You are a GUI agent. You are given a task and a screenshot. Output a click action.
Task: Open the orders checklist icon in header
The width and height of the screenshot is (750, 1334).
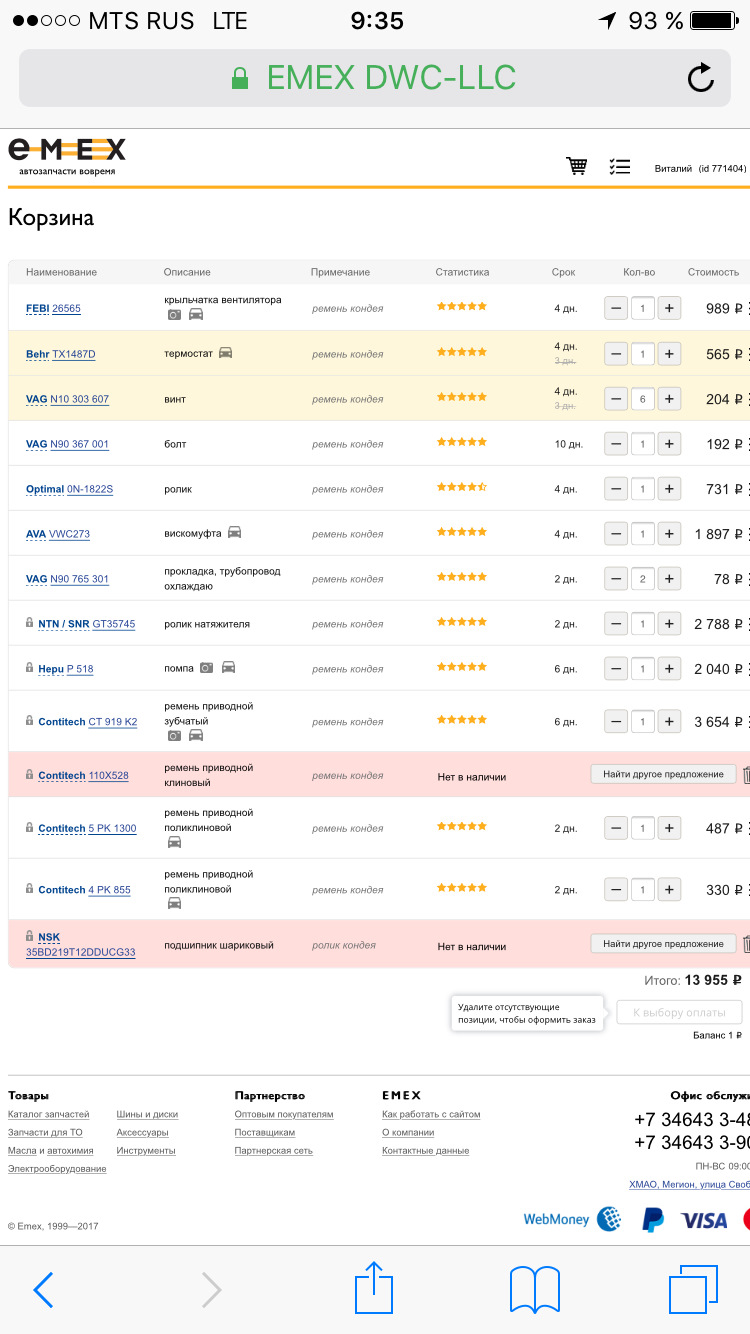coord(620,166)
